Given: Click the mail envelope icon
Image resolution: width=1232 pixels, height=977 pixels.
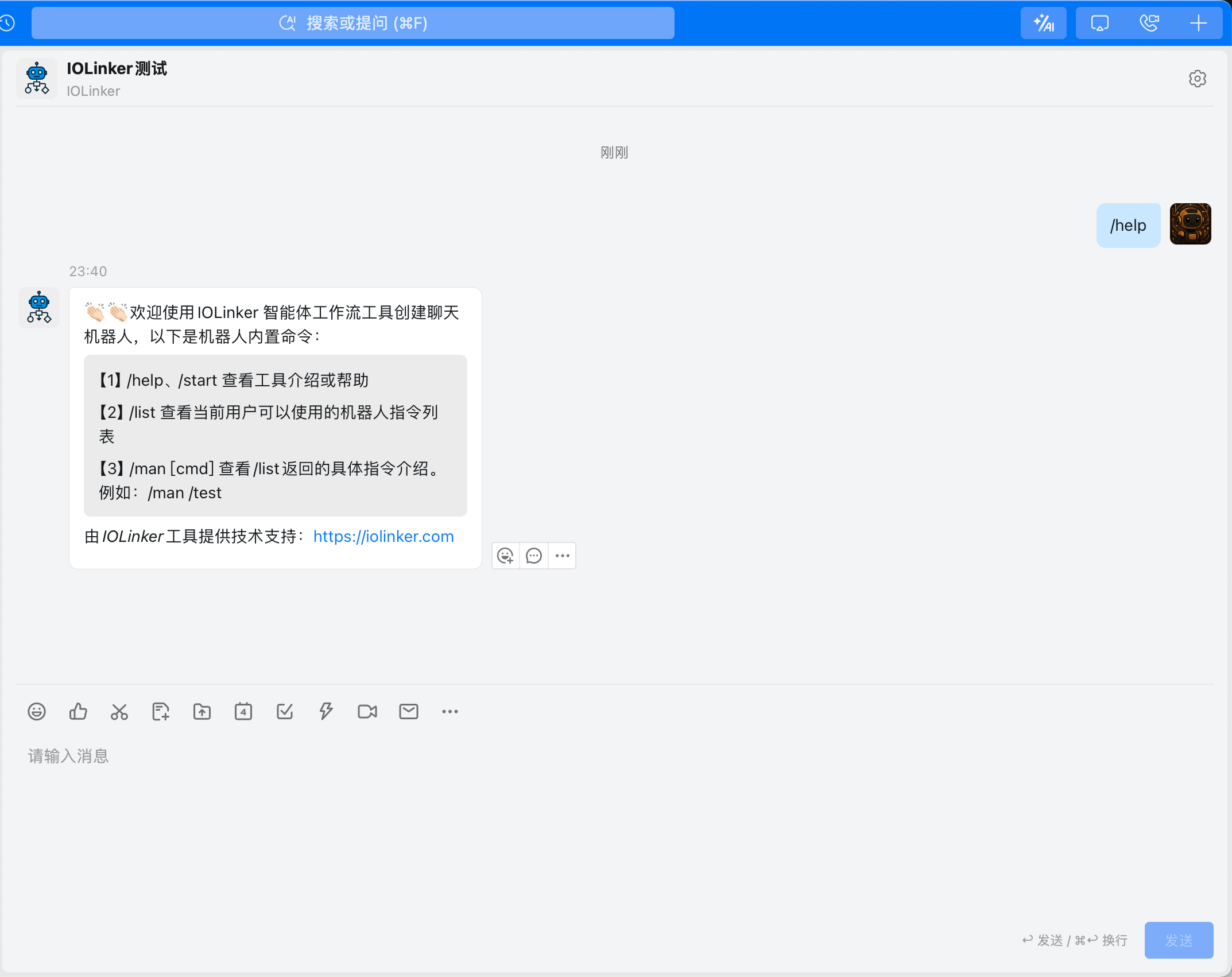Looking at the screenshot, I should click(x=409, y=712).
